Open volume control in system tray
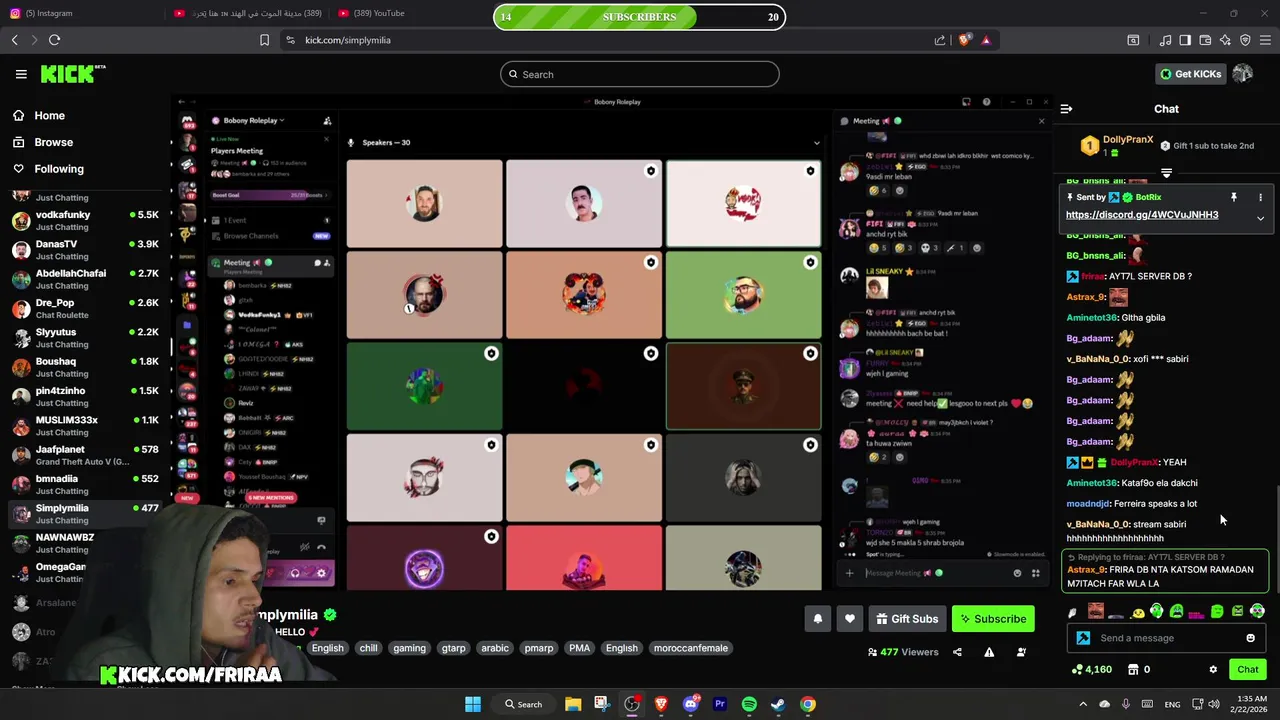The width and height of the screenshot is (1280, 720). tap(1213, 704)
